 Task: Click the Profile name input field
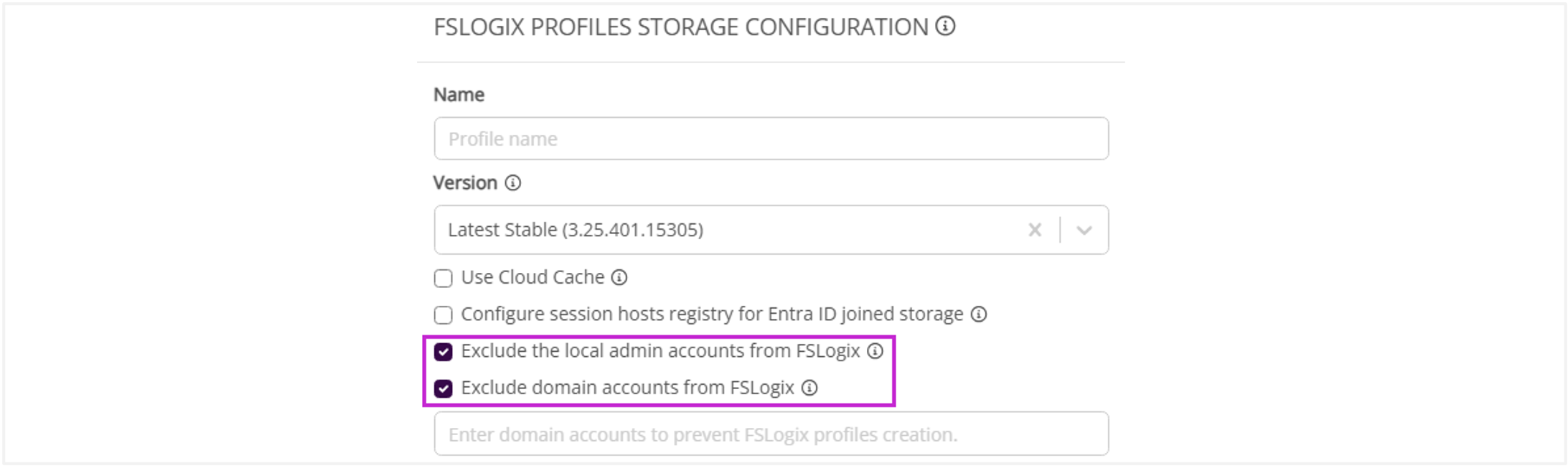click(x=771, y=139)
